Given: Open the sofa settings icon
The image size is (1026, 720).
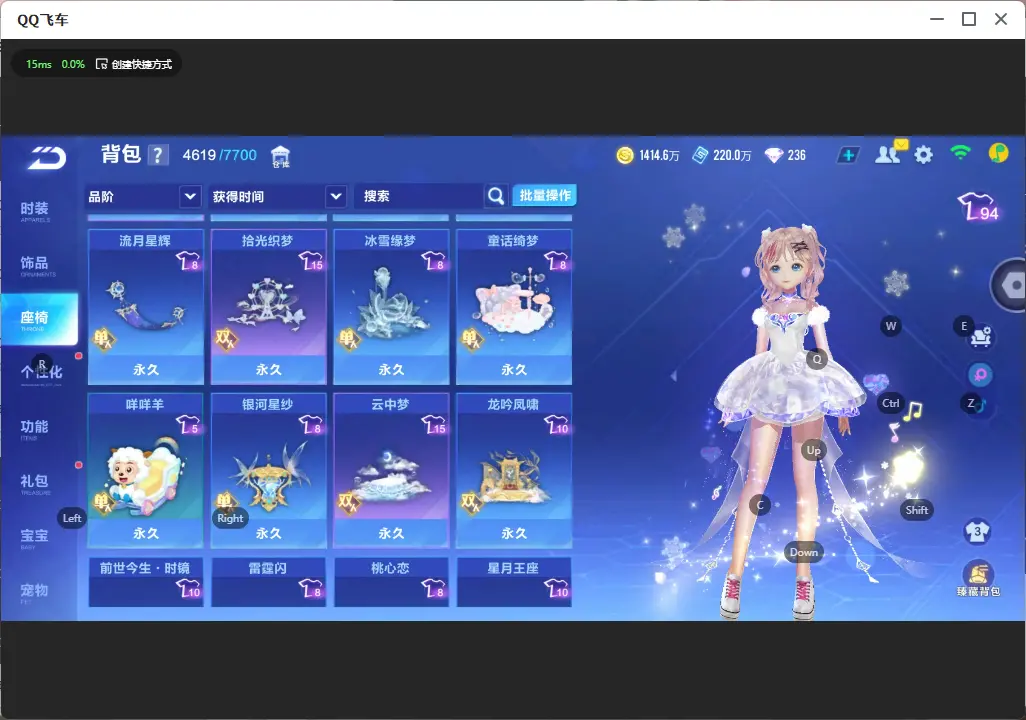Looking at the screenshot, I should tap(980, 336).
